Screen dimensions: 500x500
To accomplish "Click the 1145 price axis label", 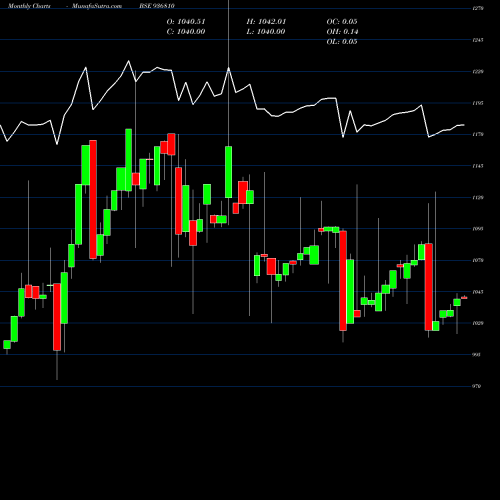I will pos(478,166).
